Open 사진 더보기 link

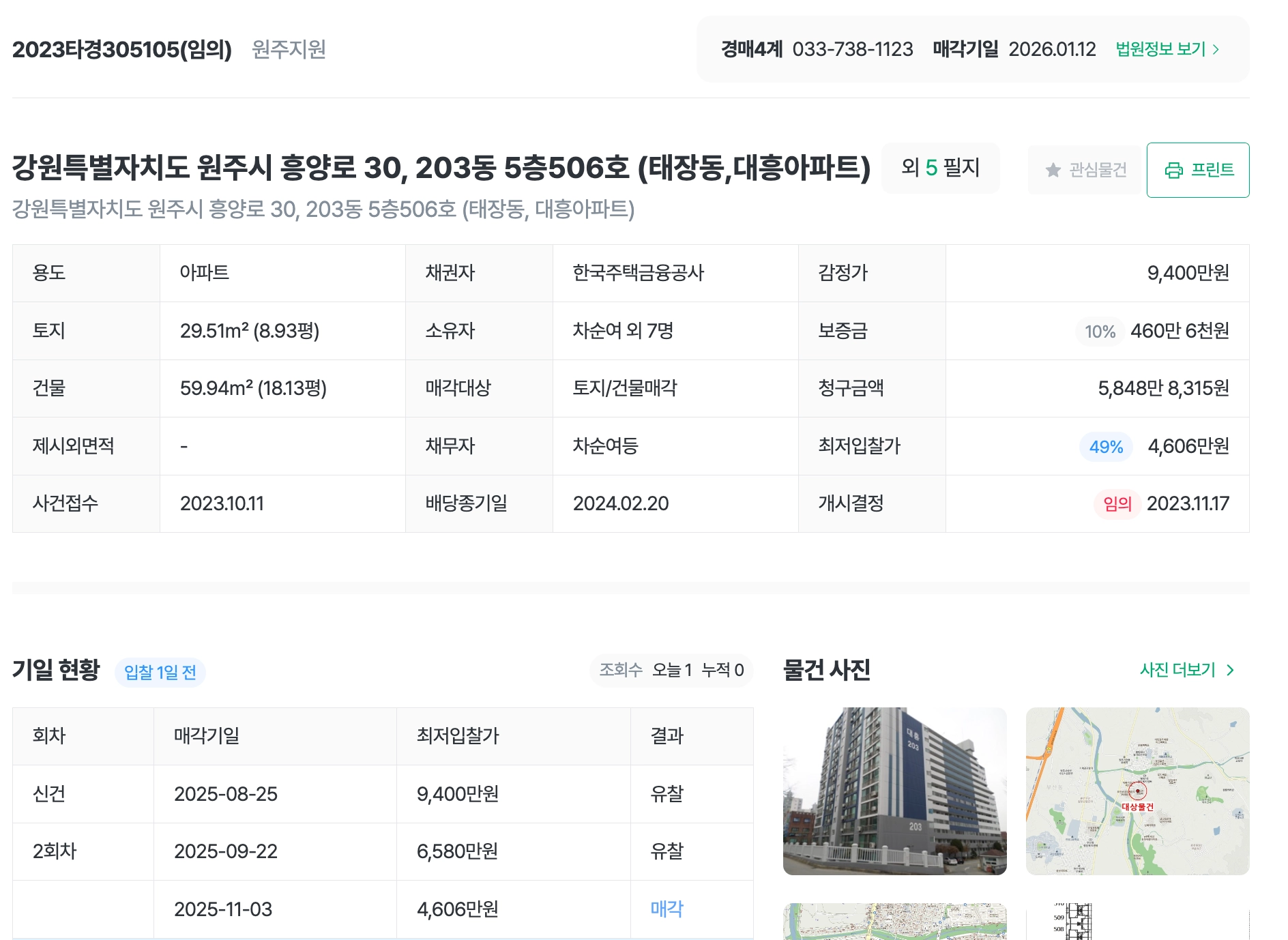coord(1187,670)
